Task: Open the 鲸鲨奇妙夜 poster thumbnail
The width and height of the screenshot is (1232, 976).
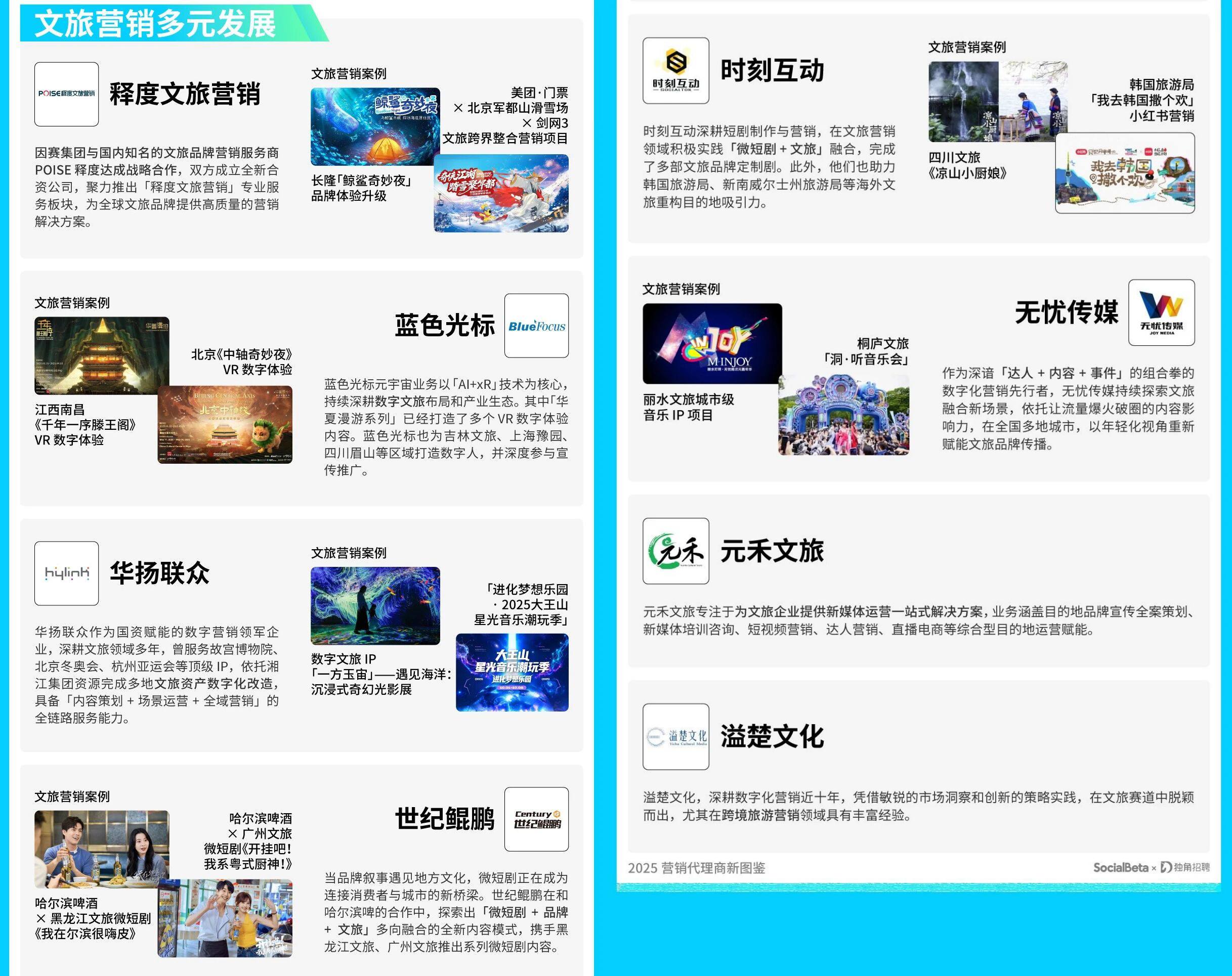Action: (375, 126)
